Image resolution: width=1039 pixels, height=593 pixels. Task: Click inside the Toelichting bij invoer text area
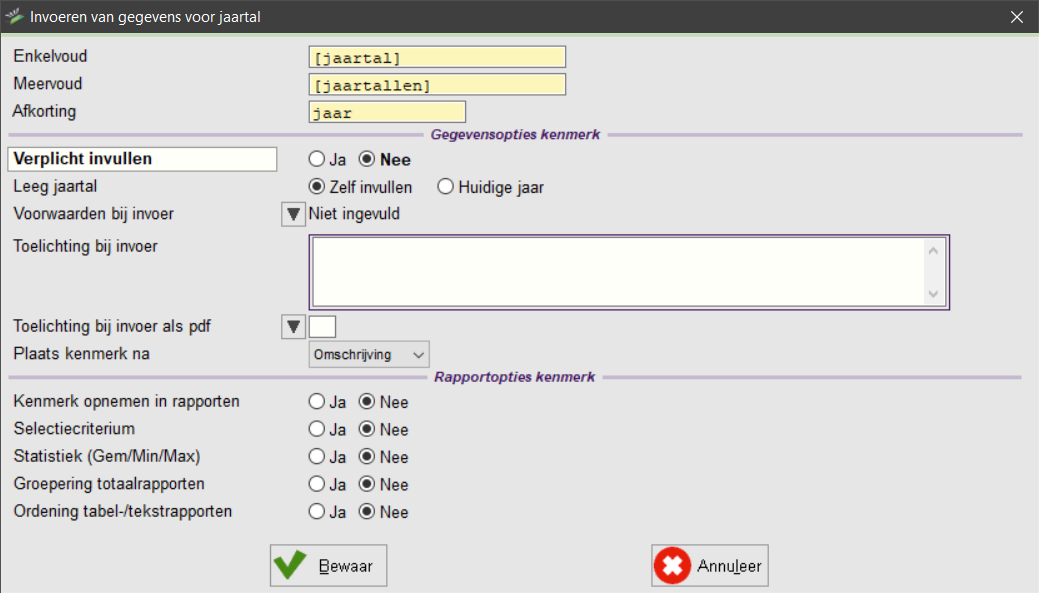click(x=620, y=271)
